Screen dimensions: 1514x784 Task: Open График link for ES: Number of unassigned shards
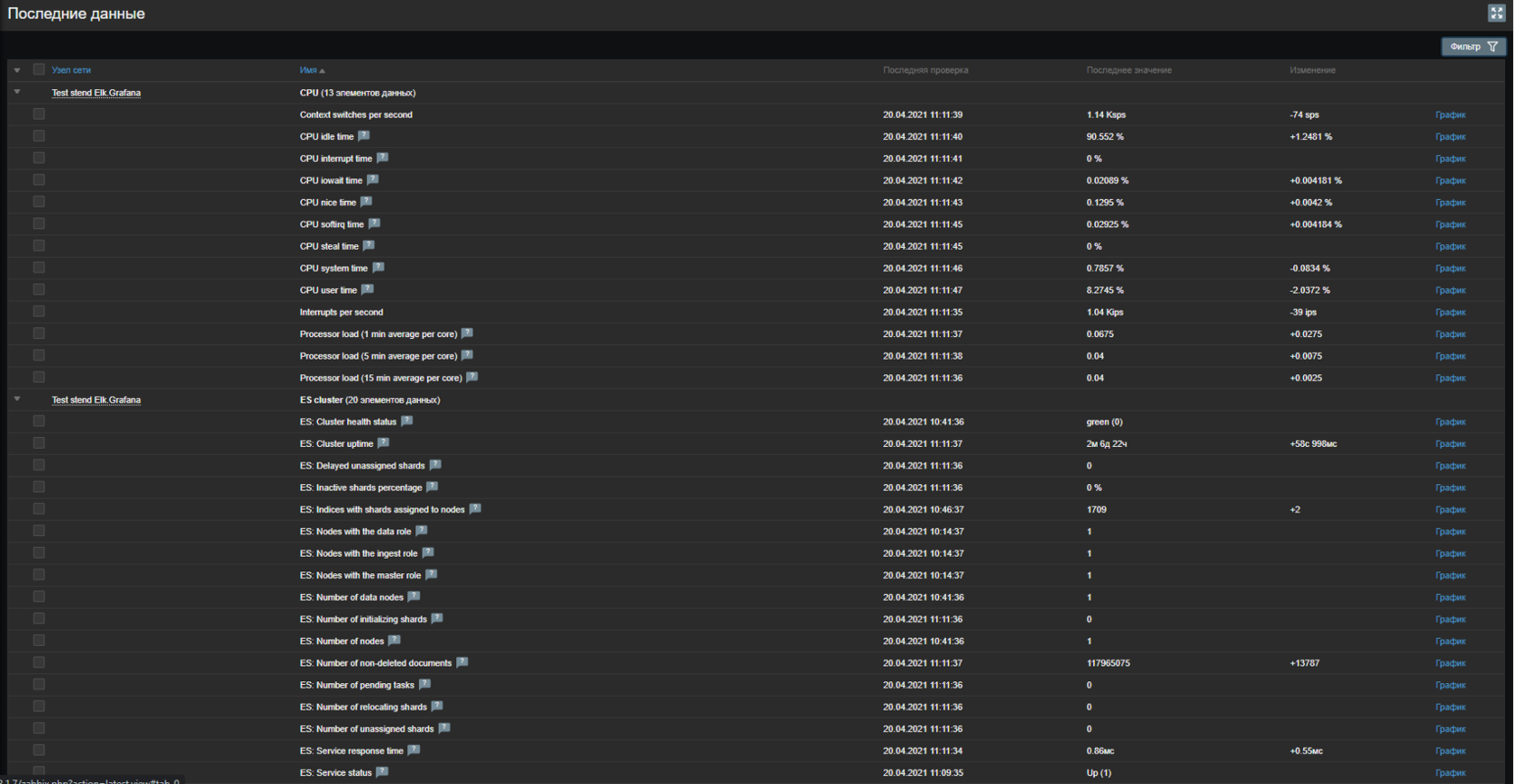tap(1450, 729)
